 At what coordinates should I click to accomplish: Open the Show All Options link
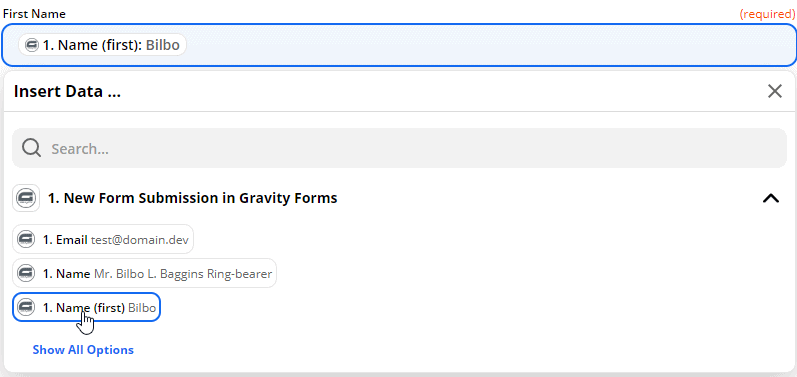(83, 350)
